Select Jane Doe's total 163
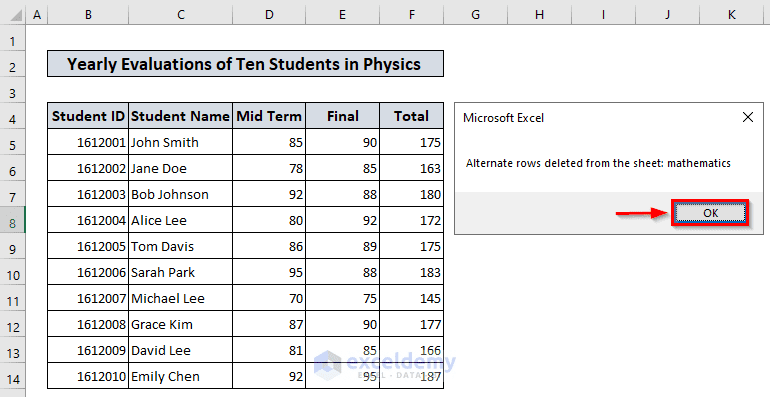The height and width of the screenshot is (397, 770). pos(412,168)
